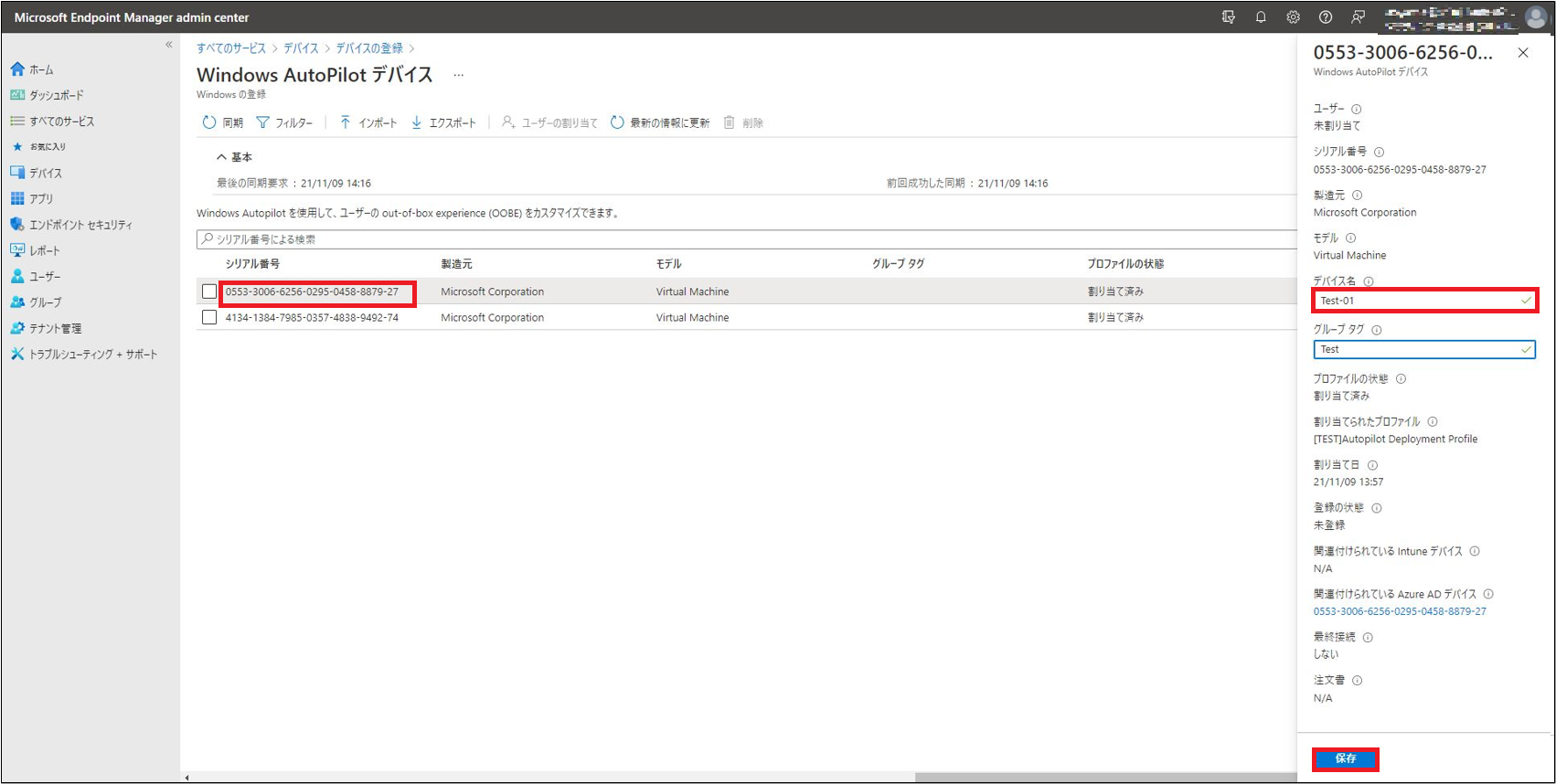Click the デバイス breadcrumb link
This screenshot has width=1556, height=784.
[301, 48]
